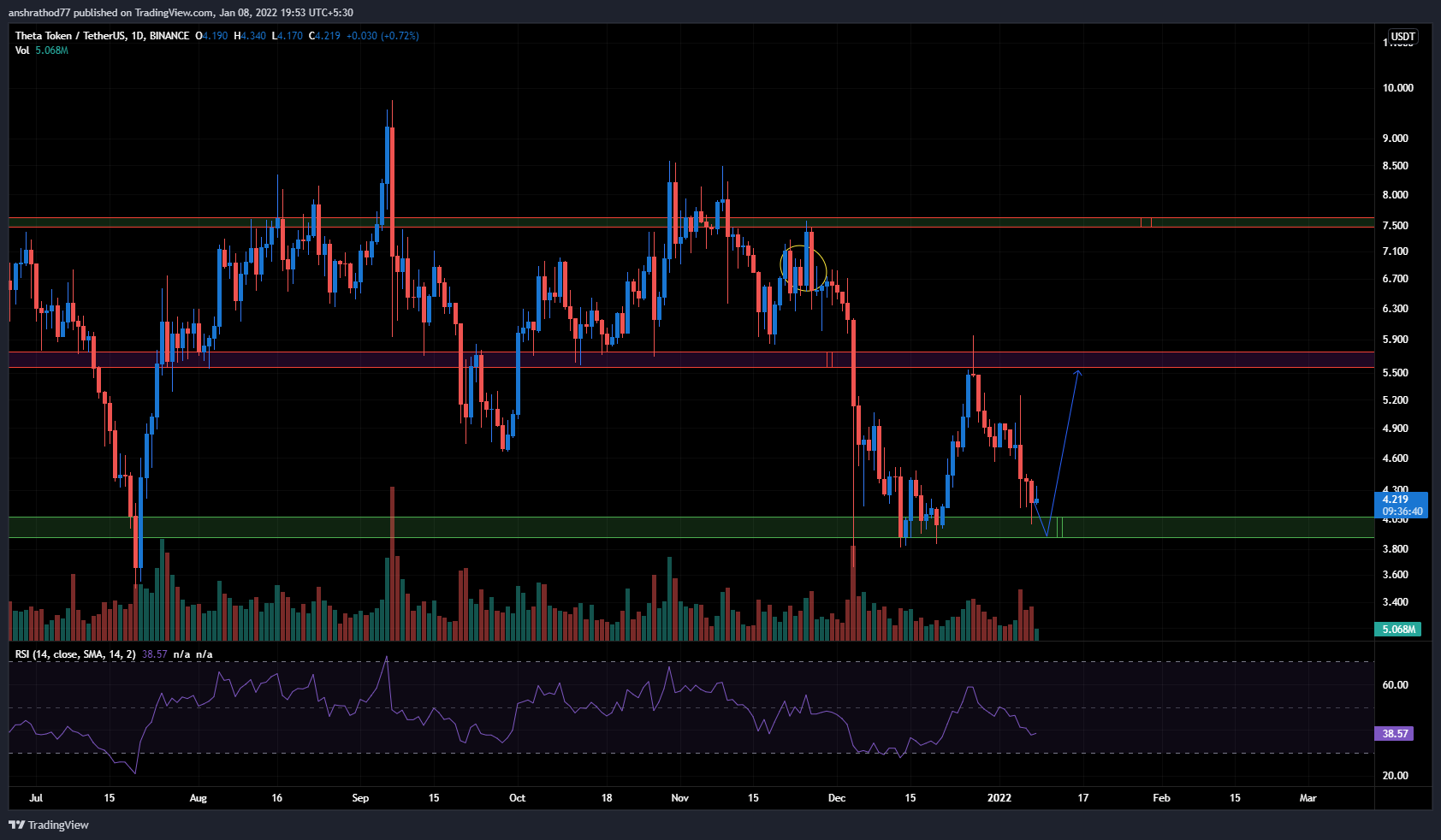1441x840 pixels.
Task: Click the Nov label on time axis
Action: tap(679, 798)
